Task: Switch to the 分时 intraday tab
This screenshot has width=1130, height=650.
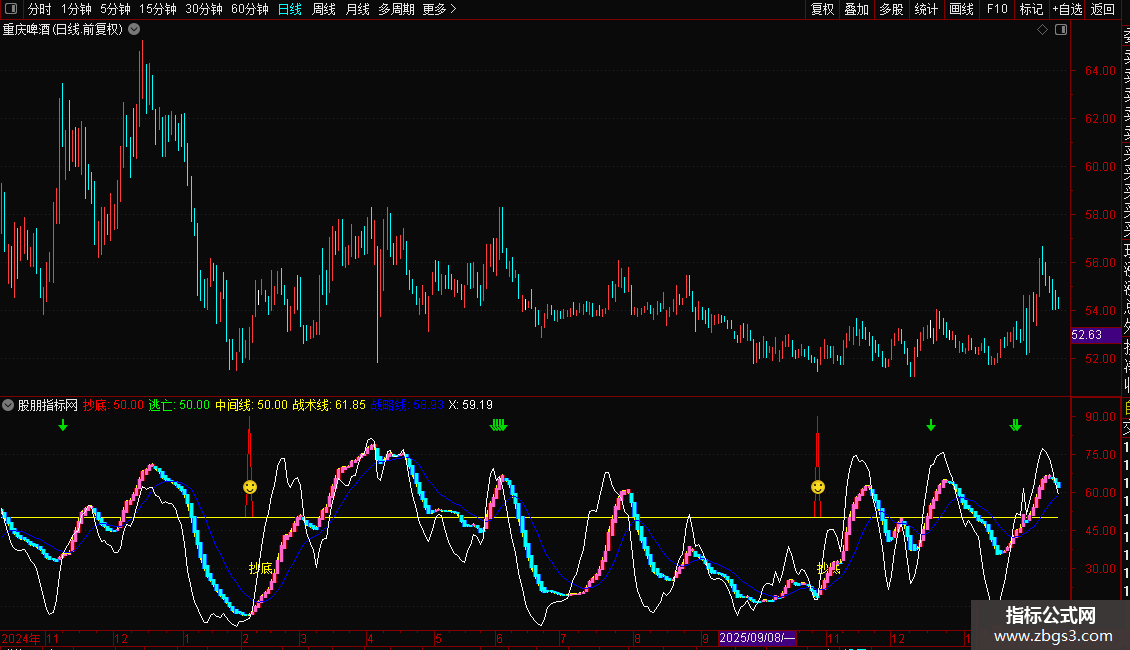Action: pyautogui.click(x=39, y=9)
